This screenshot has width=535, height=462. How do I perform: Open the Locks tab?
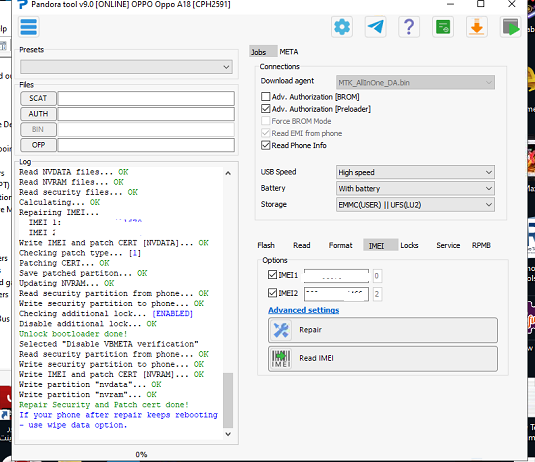click(409, 245)
